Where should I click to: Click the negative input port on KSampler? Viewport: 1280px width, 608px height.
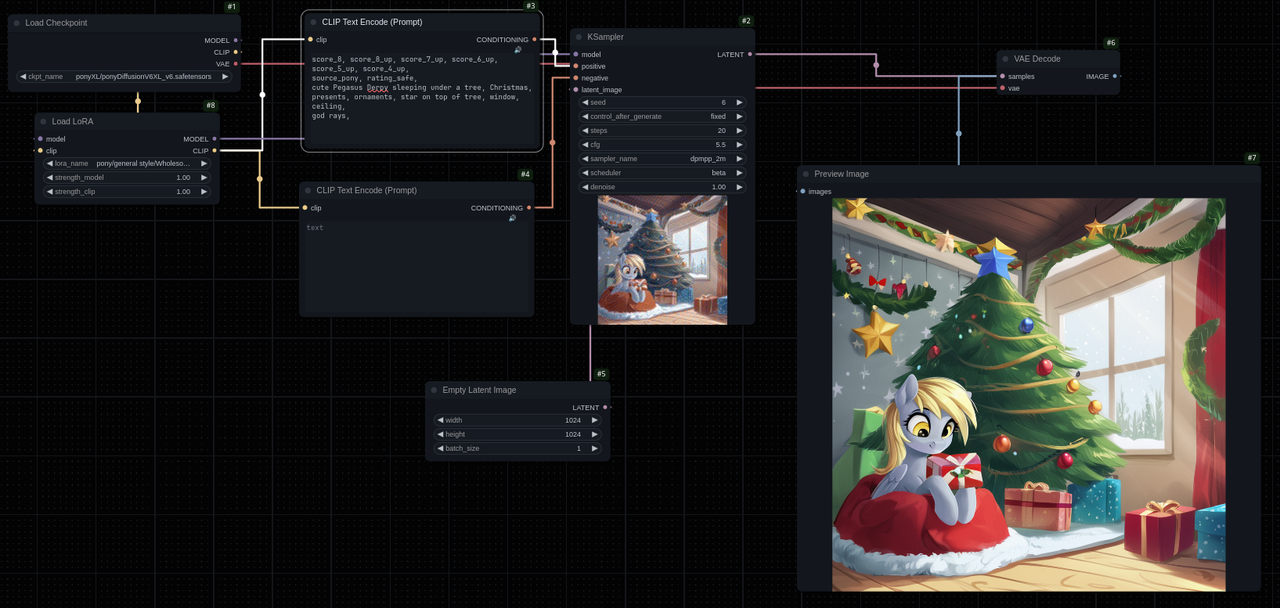(x=576, y=78)
